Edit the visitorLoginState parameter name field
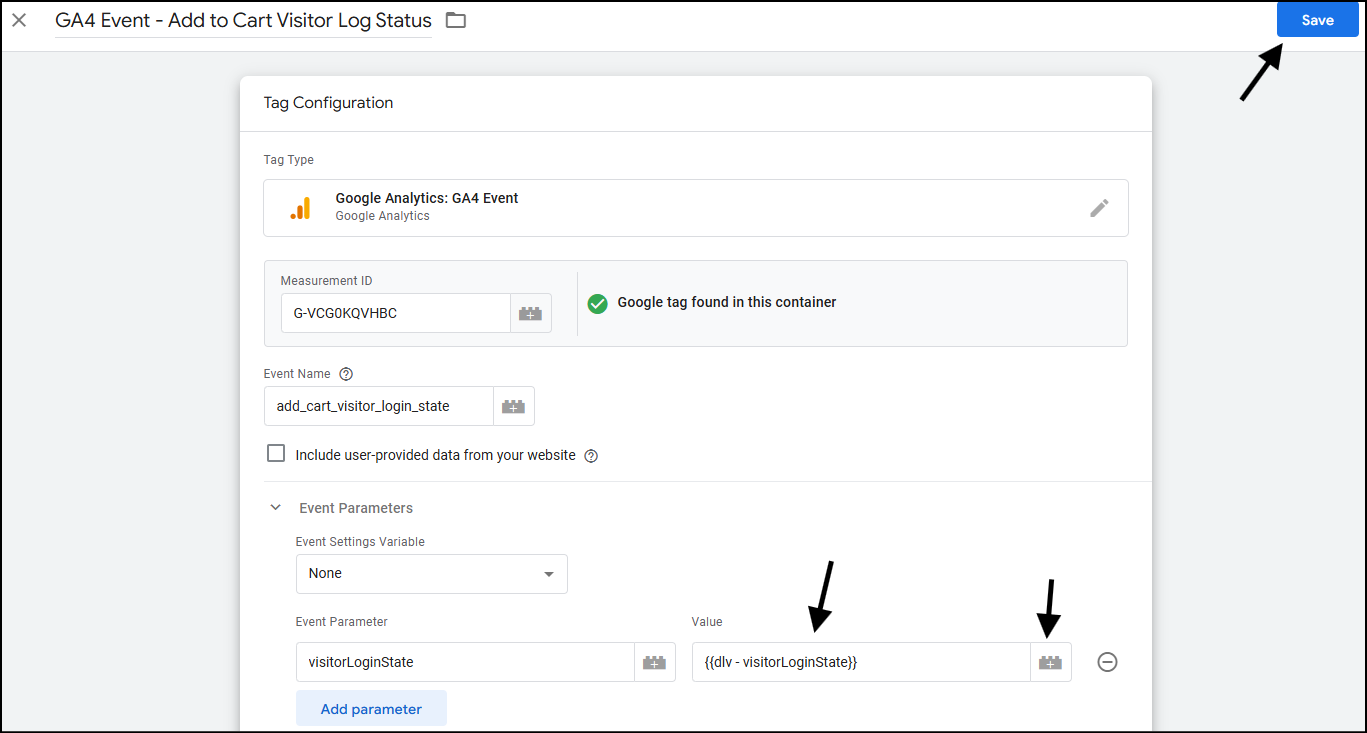Viewport: 1367px width, 733px height. coord(465,662)
